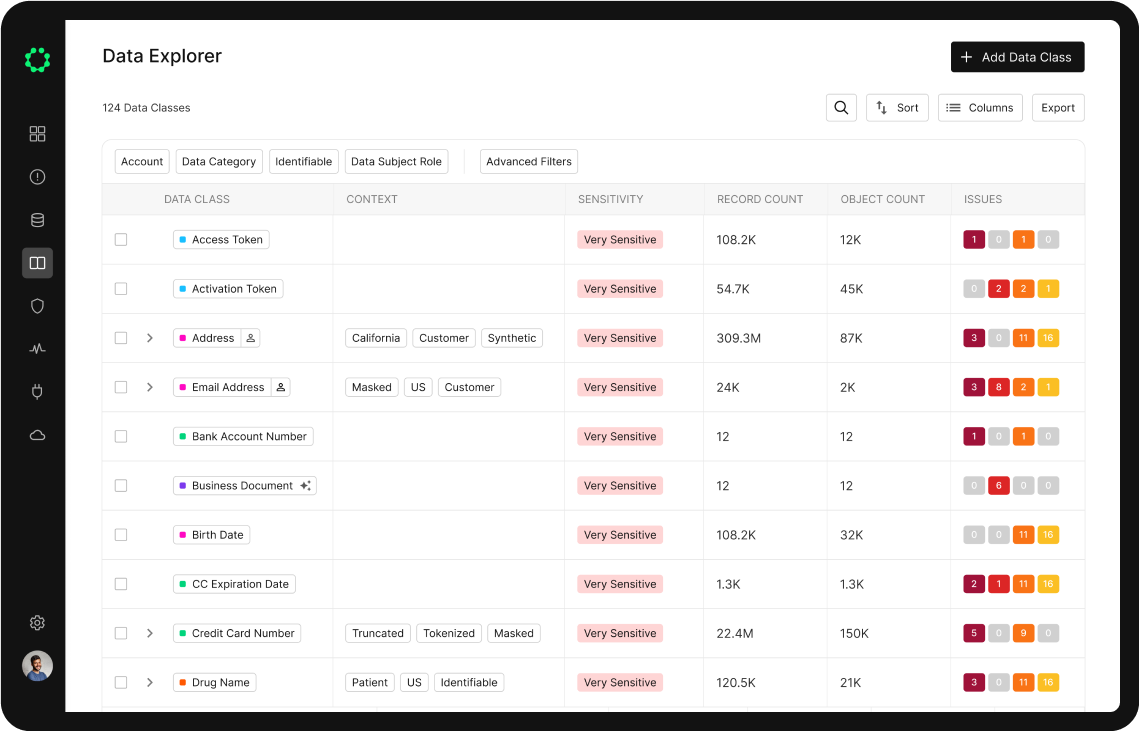The width and height of the screenshot is (1139, 731).
Task: Select the Email Address row checkbox
Action: (121, 387)
